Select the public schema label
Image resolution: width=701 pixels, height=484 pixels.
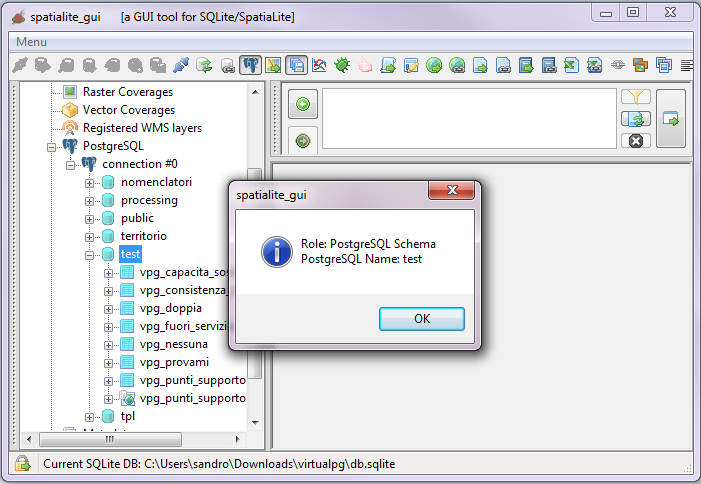(137, 218)
